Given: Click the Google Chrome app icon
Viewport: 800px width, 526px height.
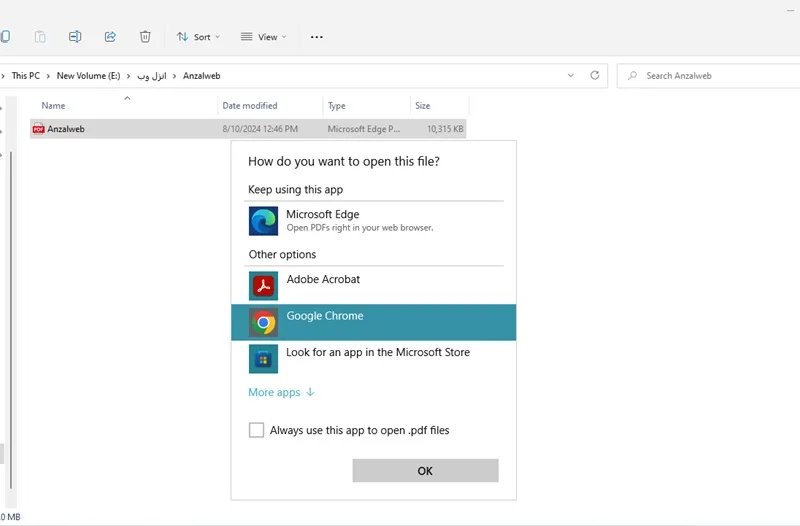Looking at the screenshot, I should (x=263, y=322).
